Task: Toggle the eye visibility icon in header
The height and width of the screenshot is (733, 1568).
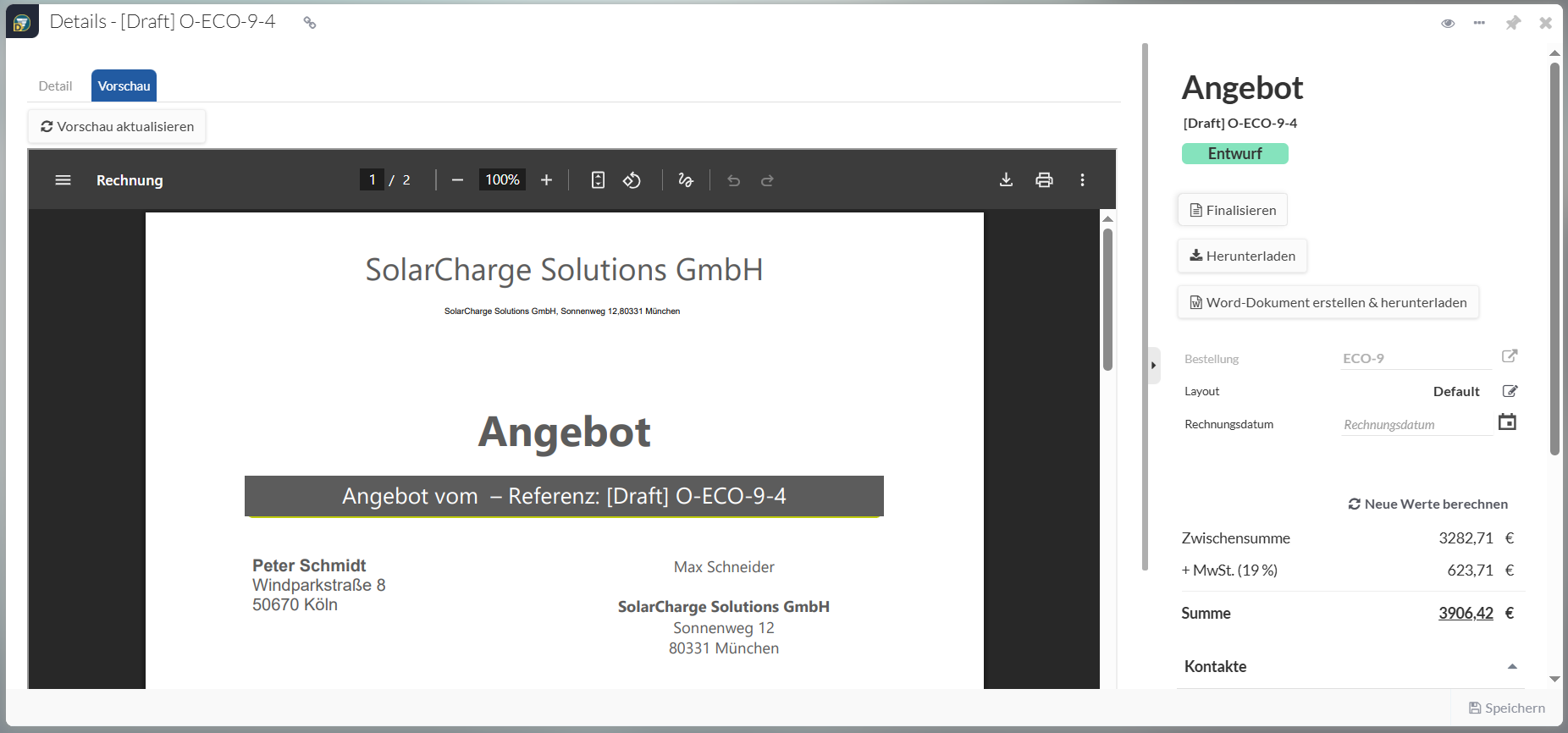Action: (1448, 23)
